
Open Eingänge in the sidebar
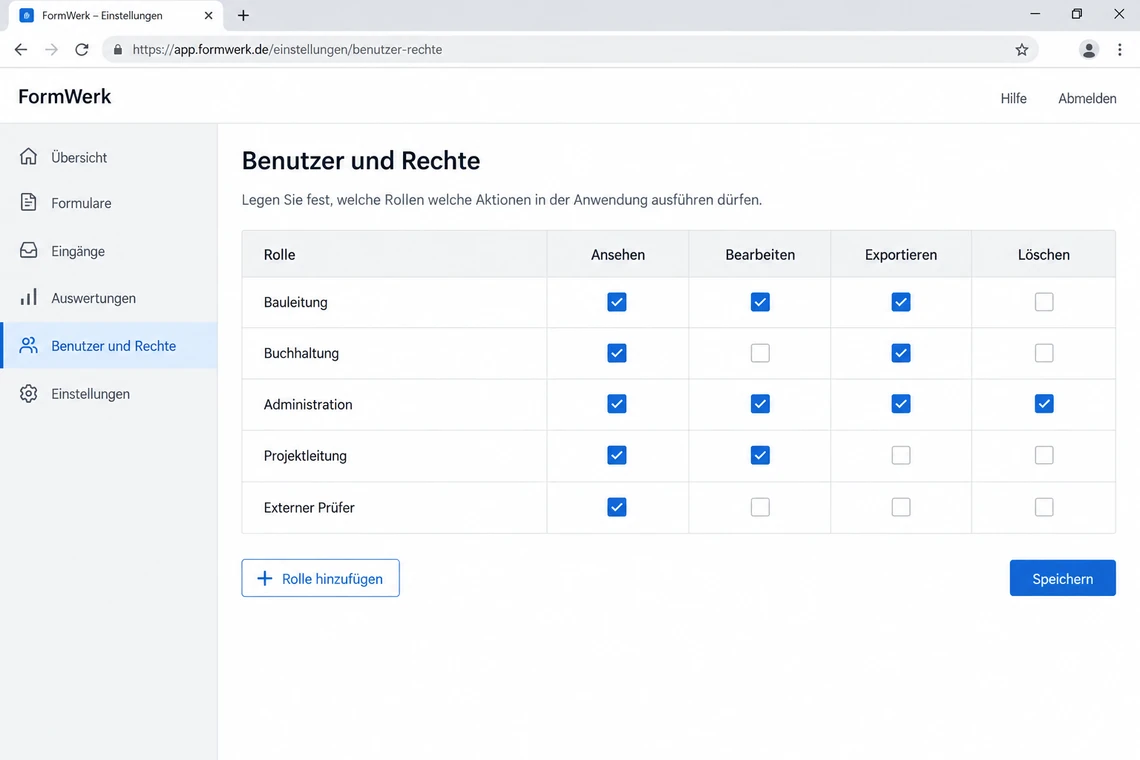109,251
